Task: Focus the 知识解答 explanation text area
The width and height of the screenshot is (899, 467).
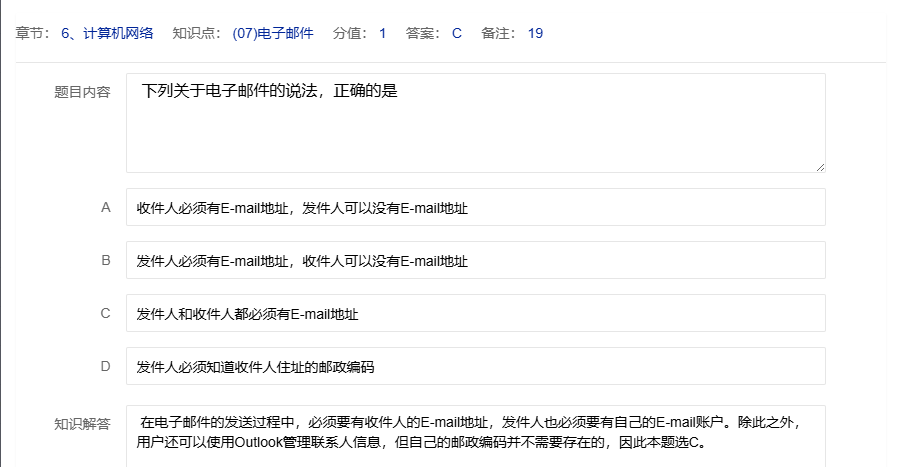Action: pos(475,435)
